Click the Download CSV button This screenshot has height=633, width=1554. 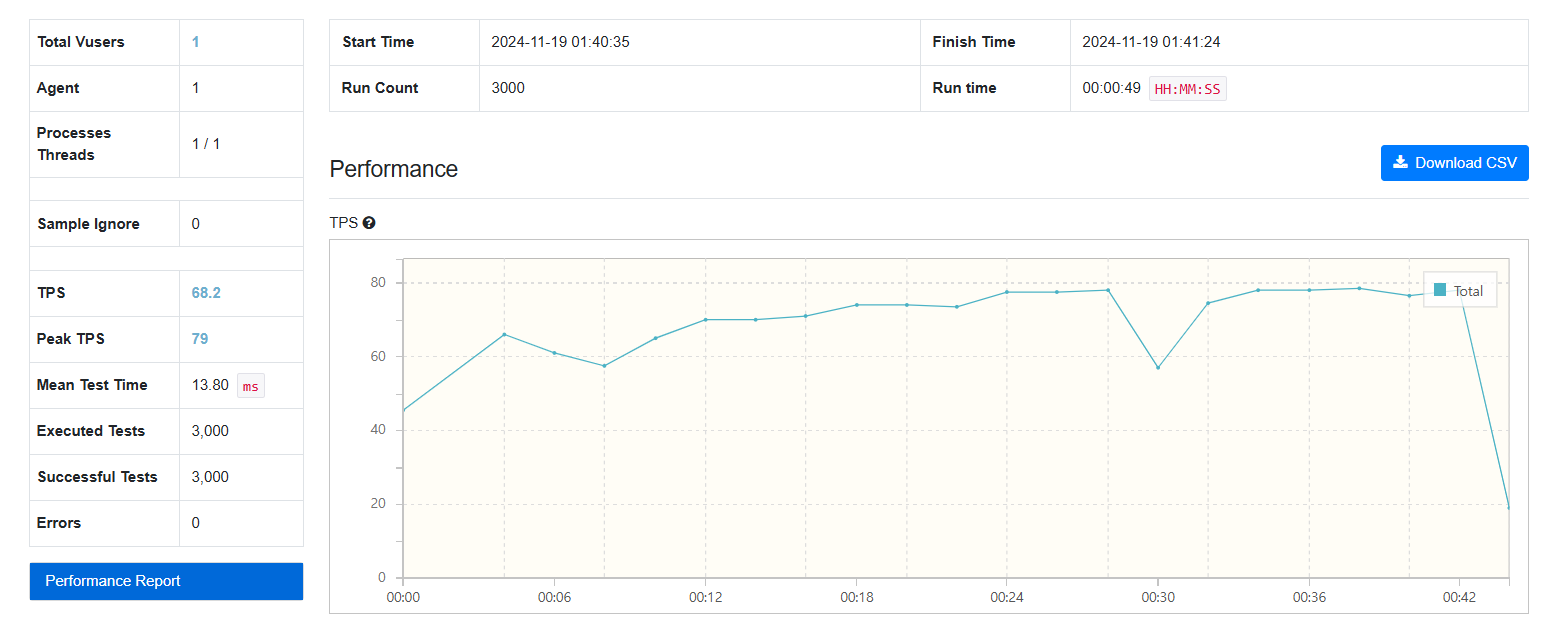tap(1454, 163)
